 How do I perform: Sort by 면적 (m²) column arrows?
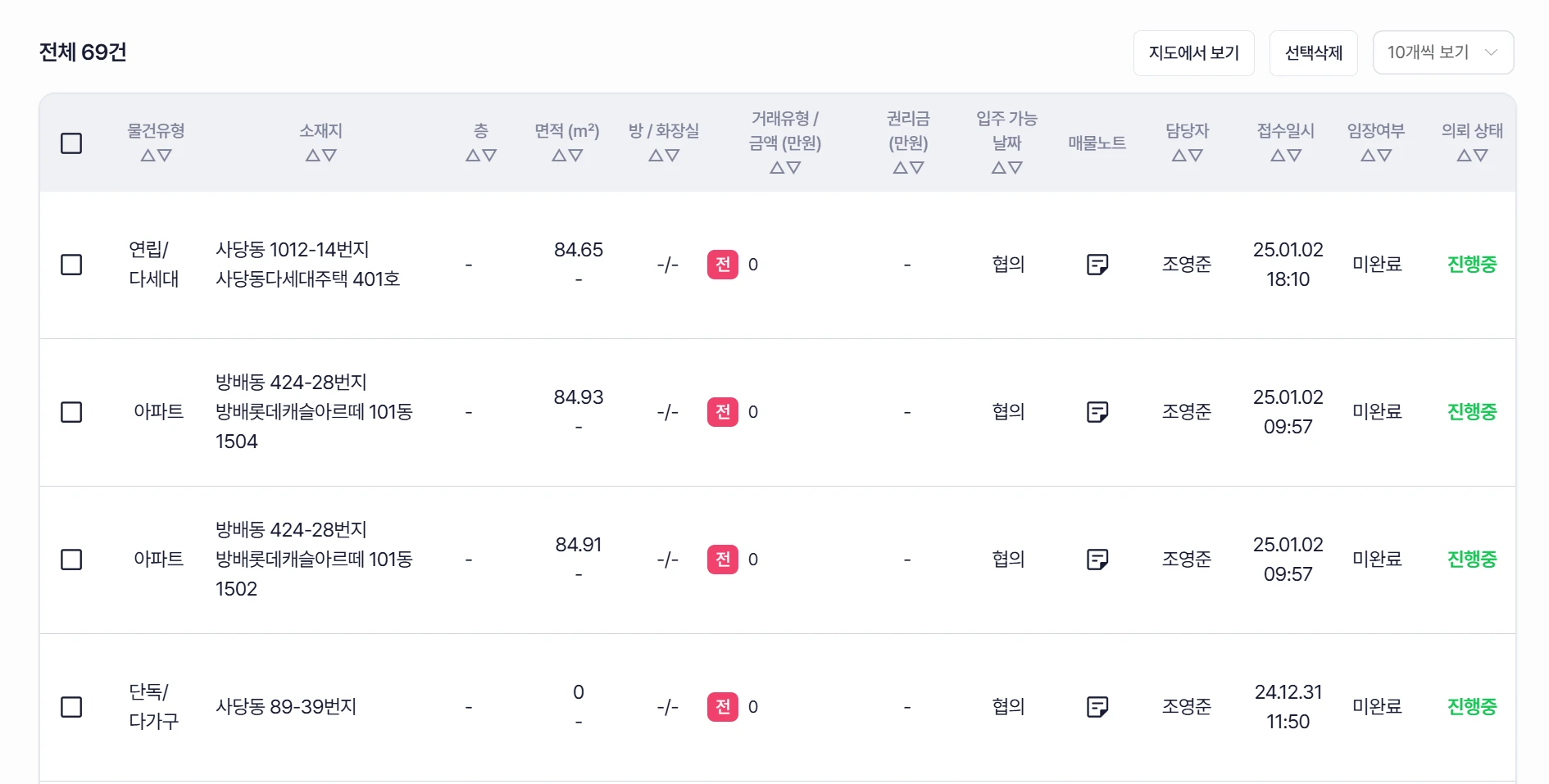click(567, 156)
